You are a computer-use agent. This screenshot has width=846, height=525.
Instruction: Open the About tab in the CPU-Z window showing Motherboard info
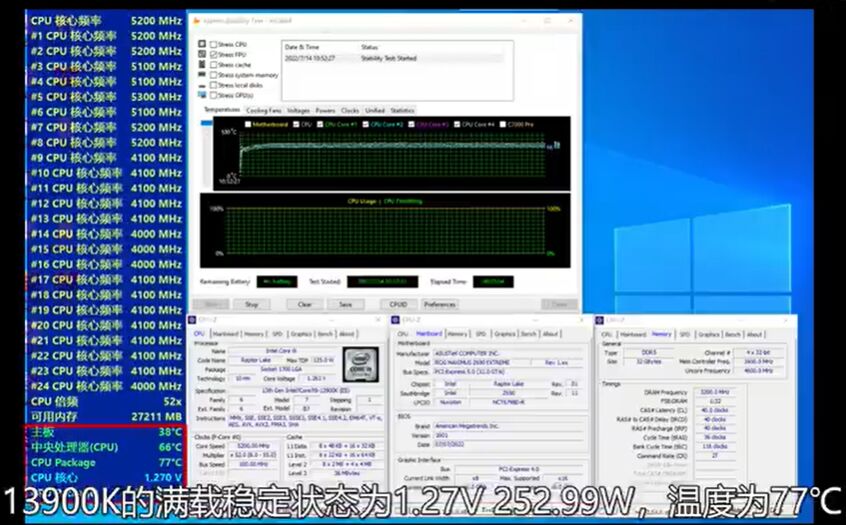click(x=550, y=334)
